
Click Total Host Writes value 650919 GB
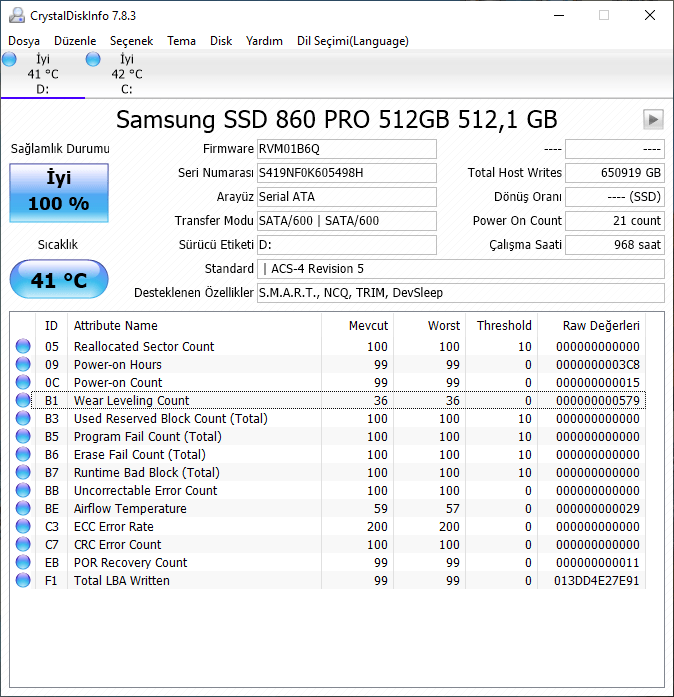[615, 173]
